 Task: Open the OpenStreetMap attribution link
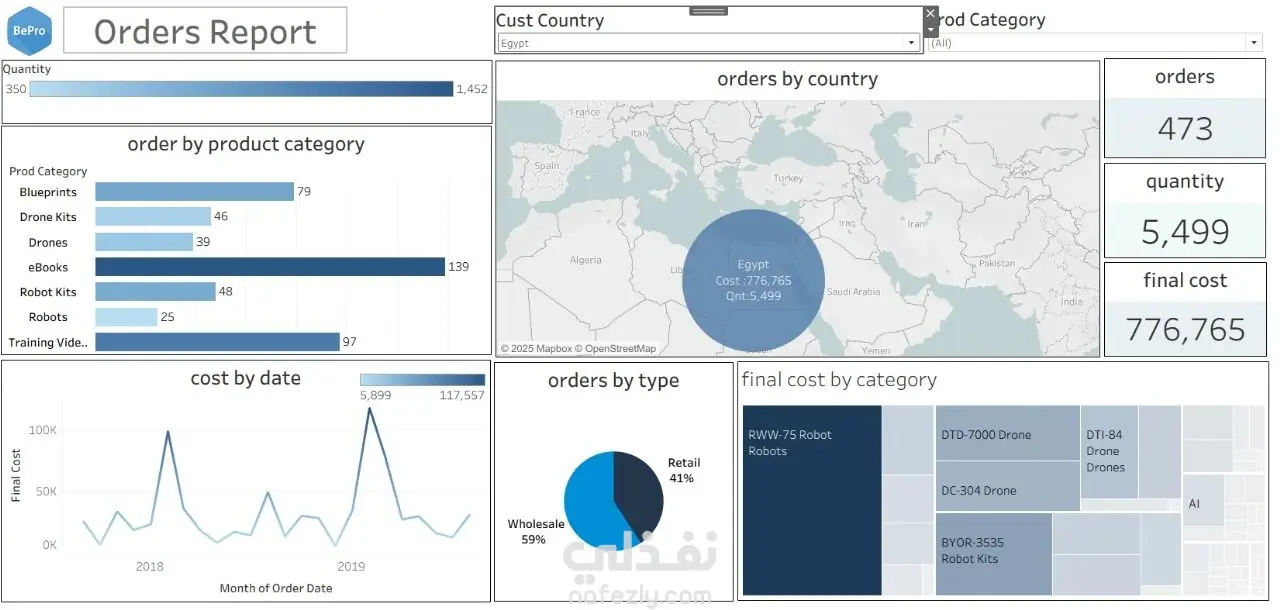(x=620, y=349)
